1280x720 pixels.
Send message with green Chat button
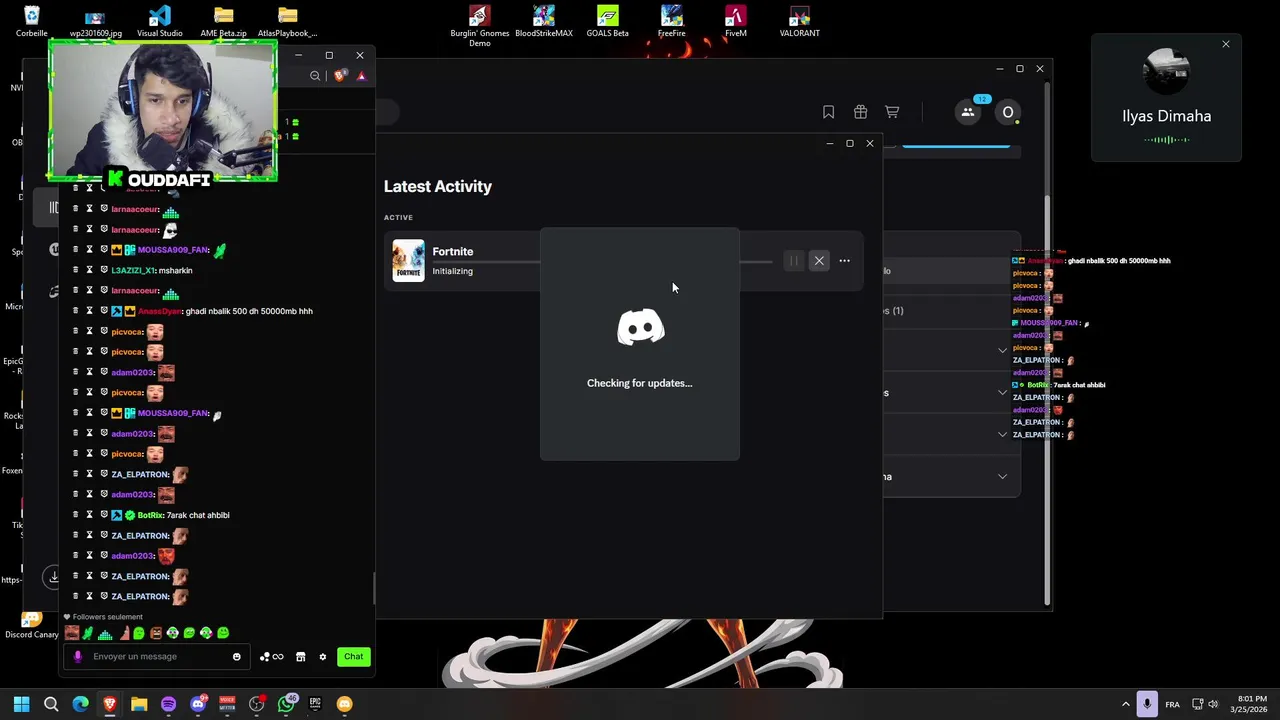pyautogui.click(x=353, y=657)
